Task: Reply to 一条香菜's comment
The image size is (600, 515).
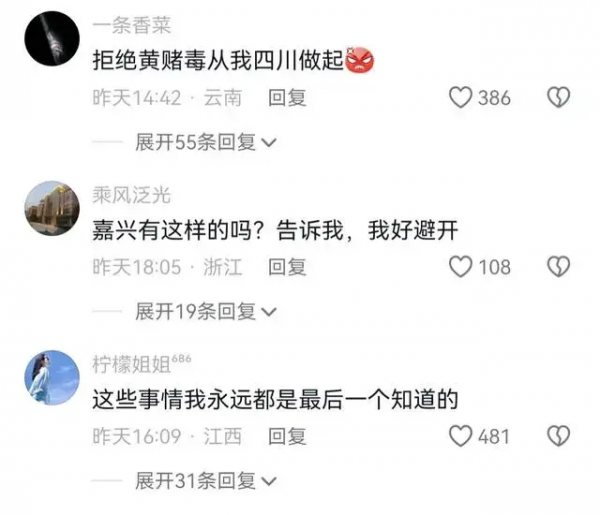Action: 287,98
